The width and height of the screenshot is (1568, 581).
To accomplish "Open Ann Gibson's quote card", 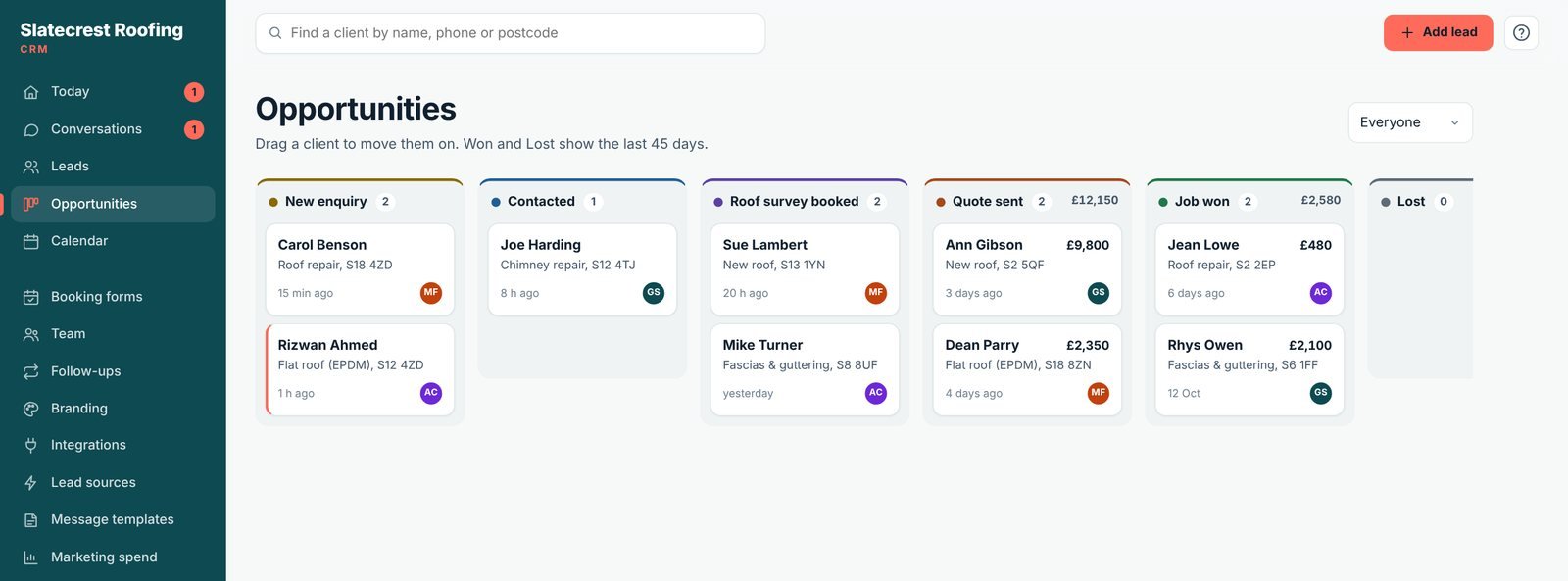I will 1027,269.
